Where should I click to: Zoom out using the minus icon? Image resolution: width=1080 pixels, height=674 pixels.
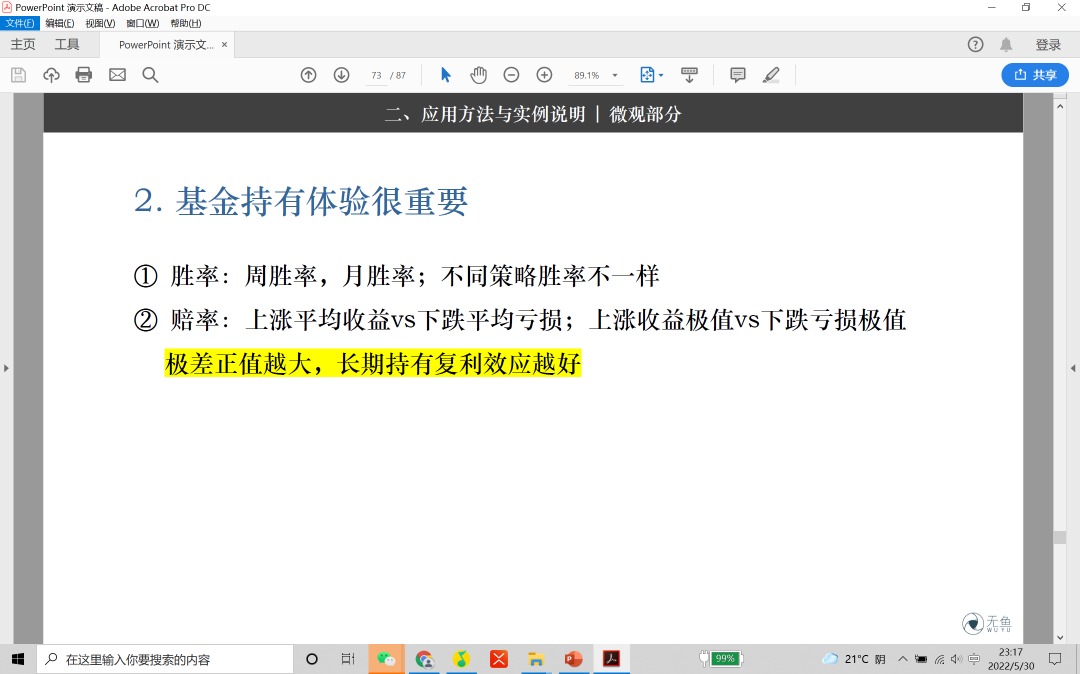pos(511,74)
